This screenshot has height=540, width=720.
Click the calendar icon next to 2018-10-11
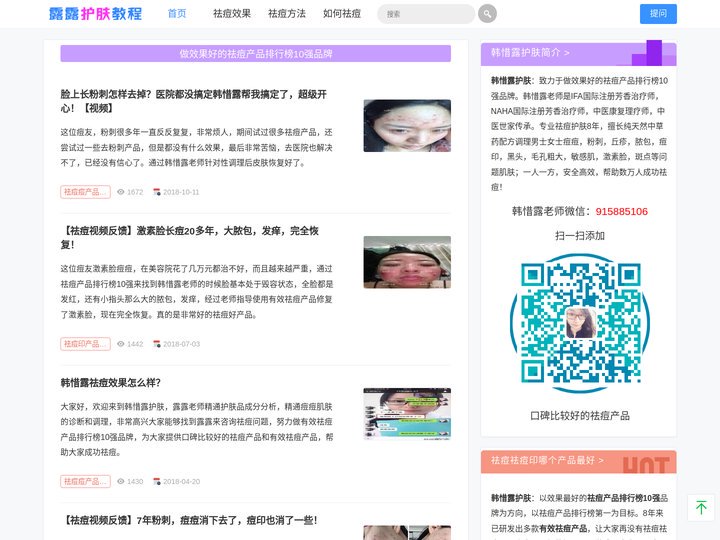tap(157, 192)
